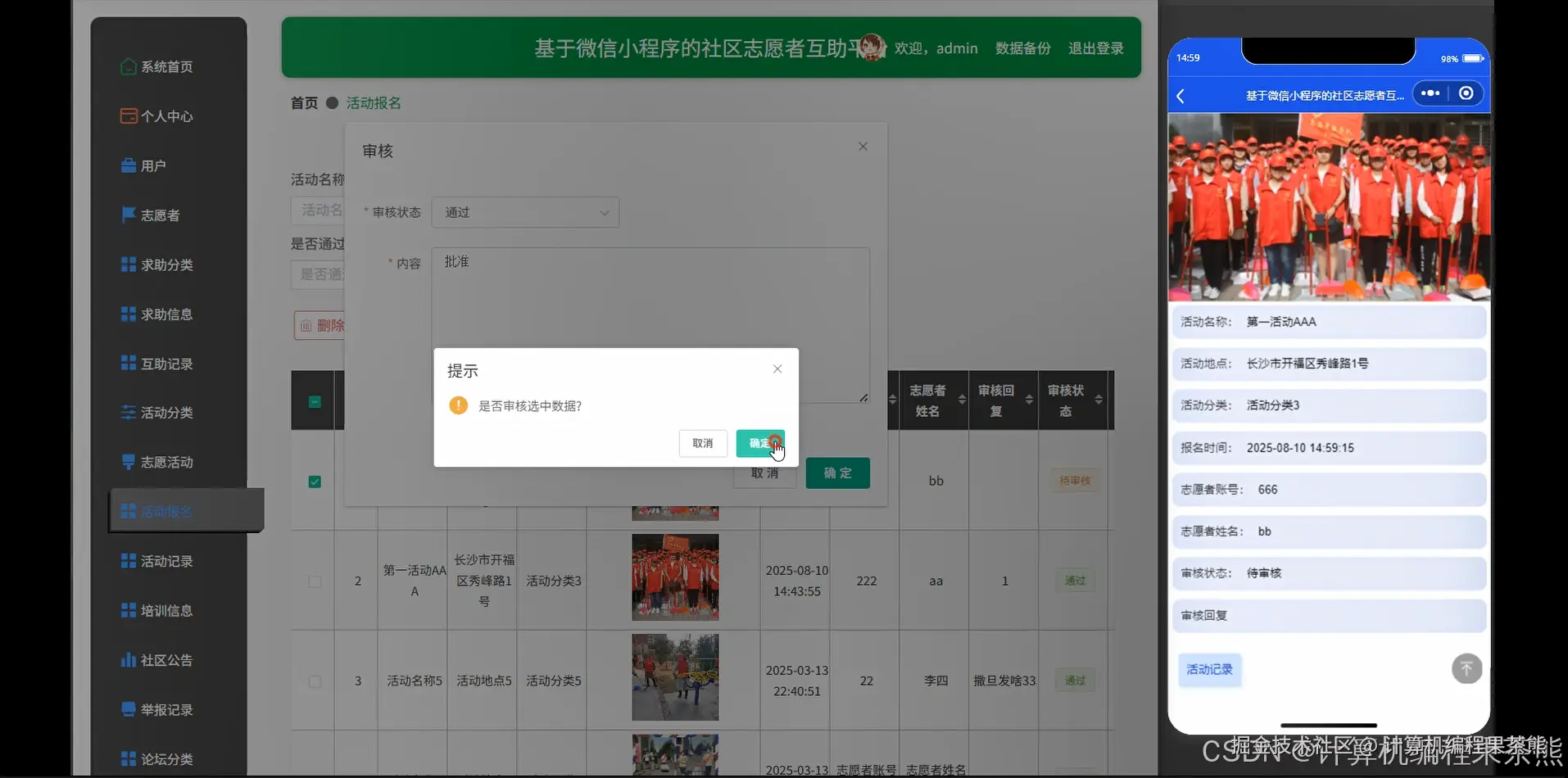The height and width of the screenshot is (778, 1568).
Task: Confirm the audit with the 确定 button
Action: click(759, 443)
